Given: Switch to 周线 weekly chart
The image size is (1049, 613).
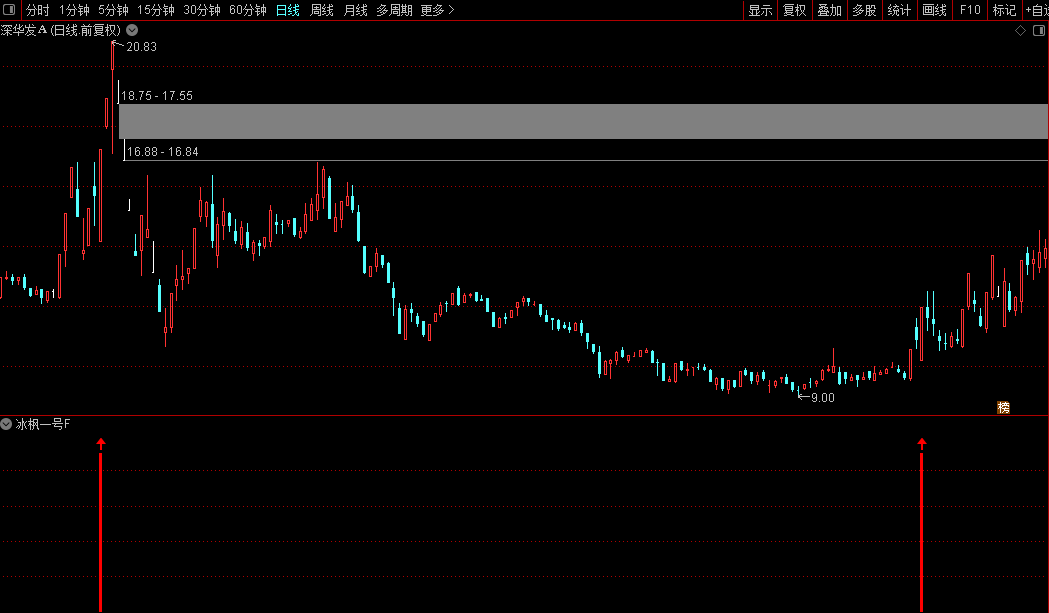Looking at the screenshot, I should [x=322, y=10].
